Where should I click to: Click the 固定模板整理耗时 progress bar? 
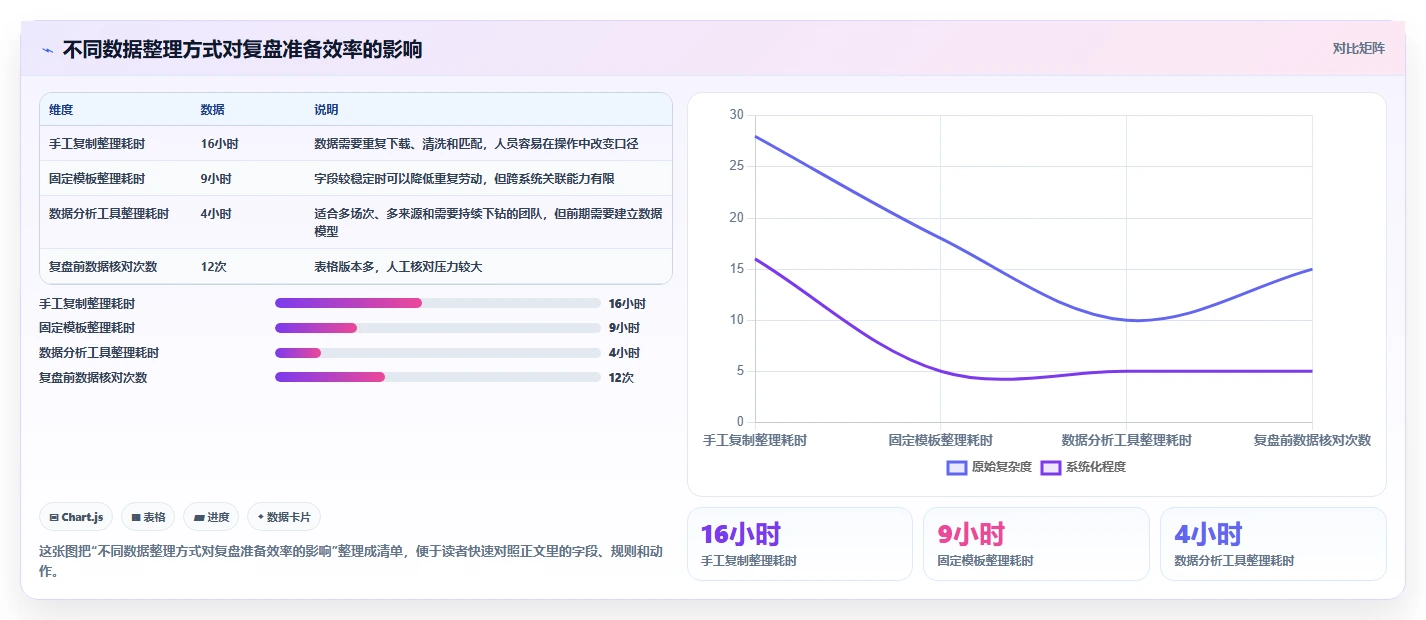click(x=438, y=328)
